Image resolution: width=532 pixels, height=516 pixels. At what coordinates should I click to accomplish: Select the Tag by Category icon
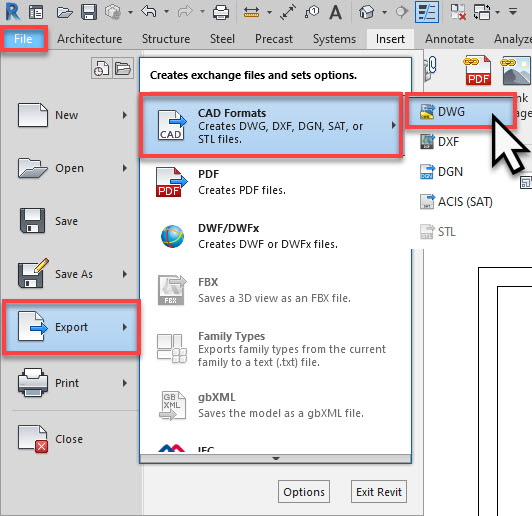coord(311,12)
